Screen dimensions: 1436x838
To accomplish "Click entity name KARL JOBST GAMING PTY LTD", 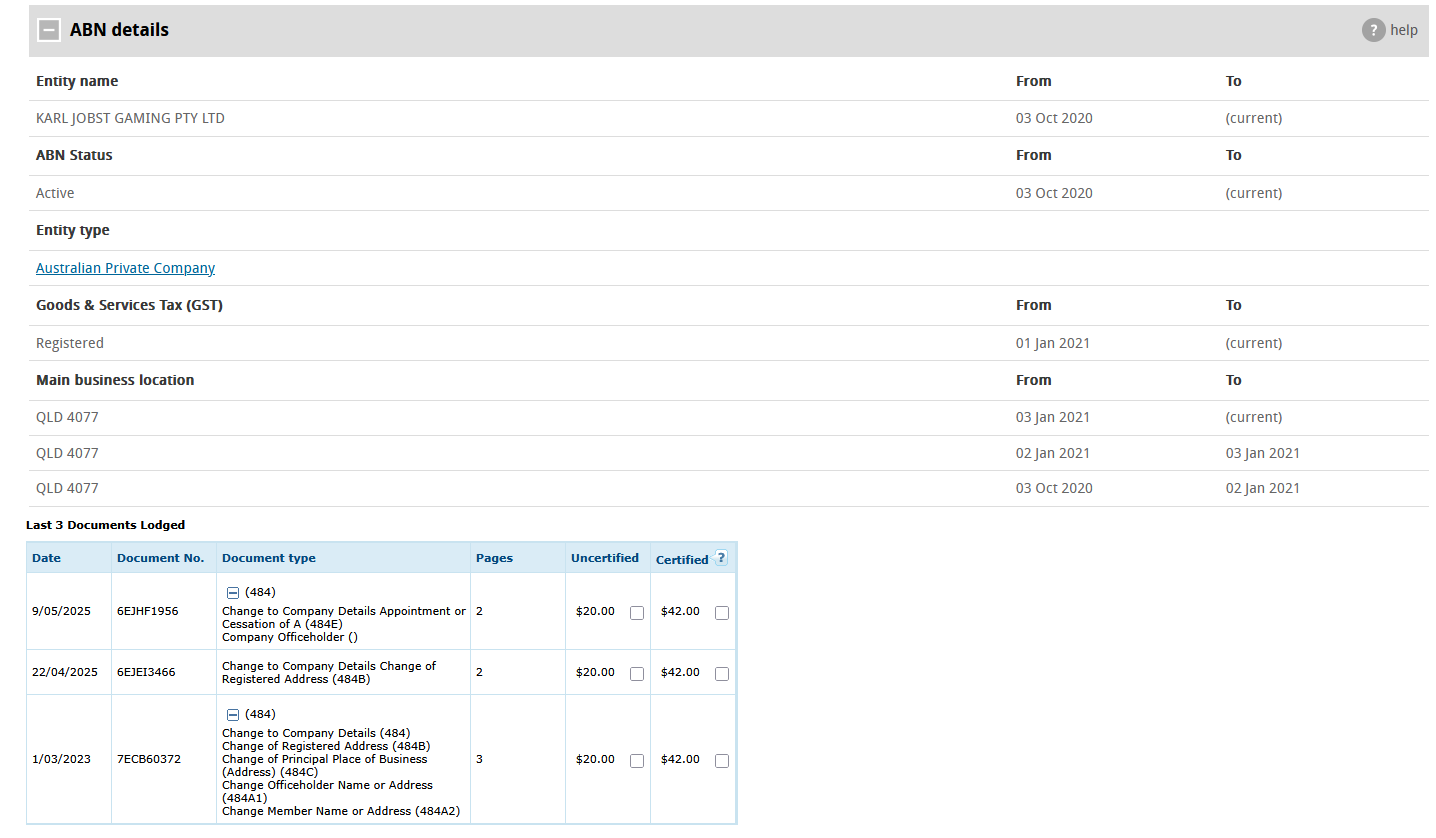I will pos(130,118).
